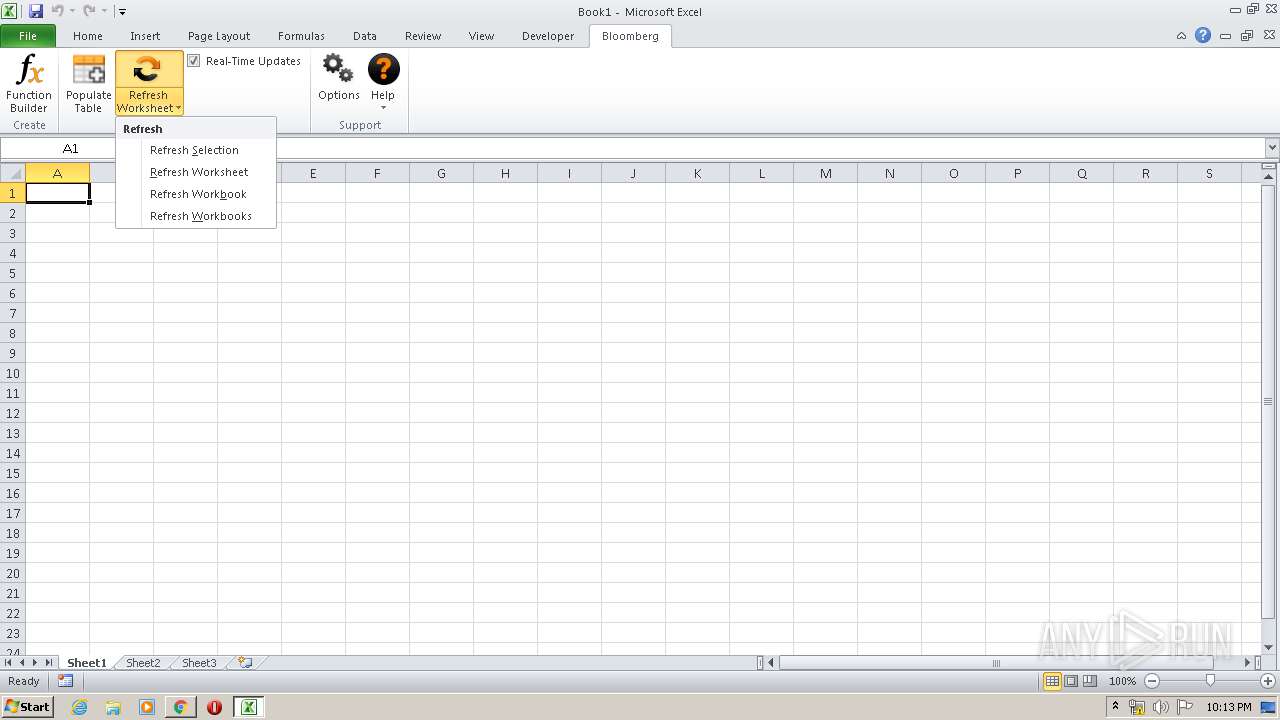This screenshot has width=1280, height=720.
Task: Expand the Help dropdown arrow
Action: (384, 108)
